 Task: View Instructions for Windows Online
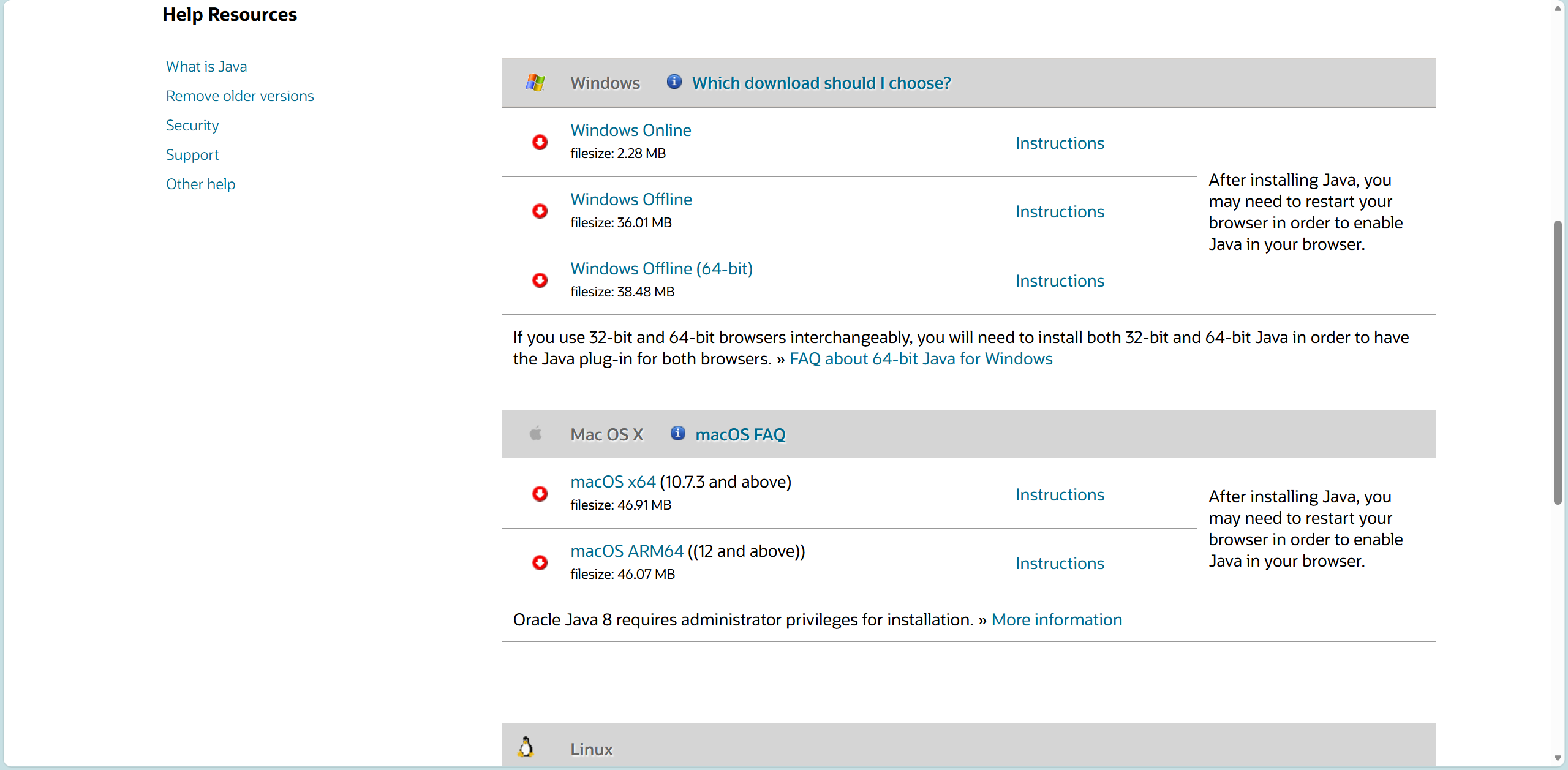click(1060, 143)
